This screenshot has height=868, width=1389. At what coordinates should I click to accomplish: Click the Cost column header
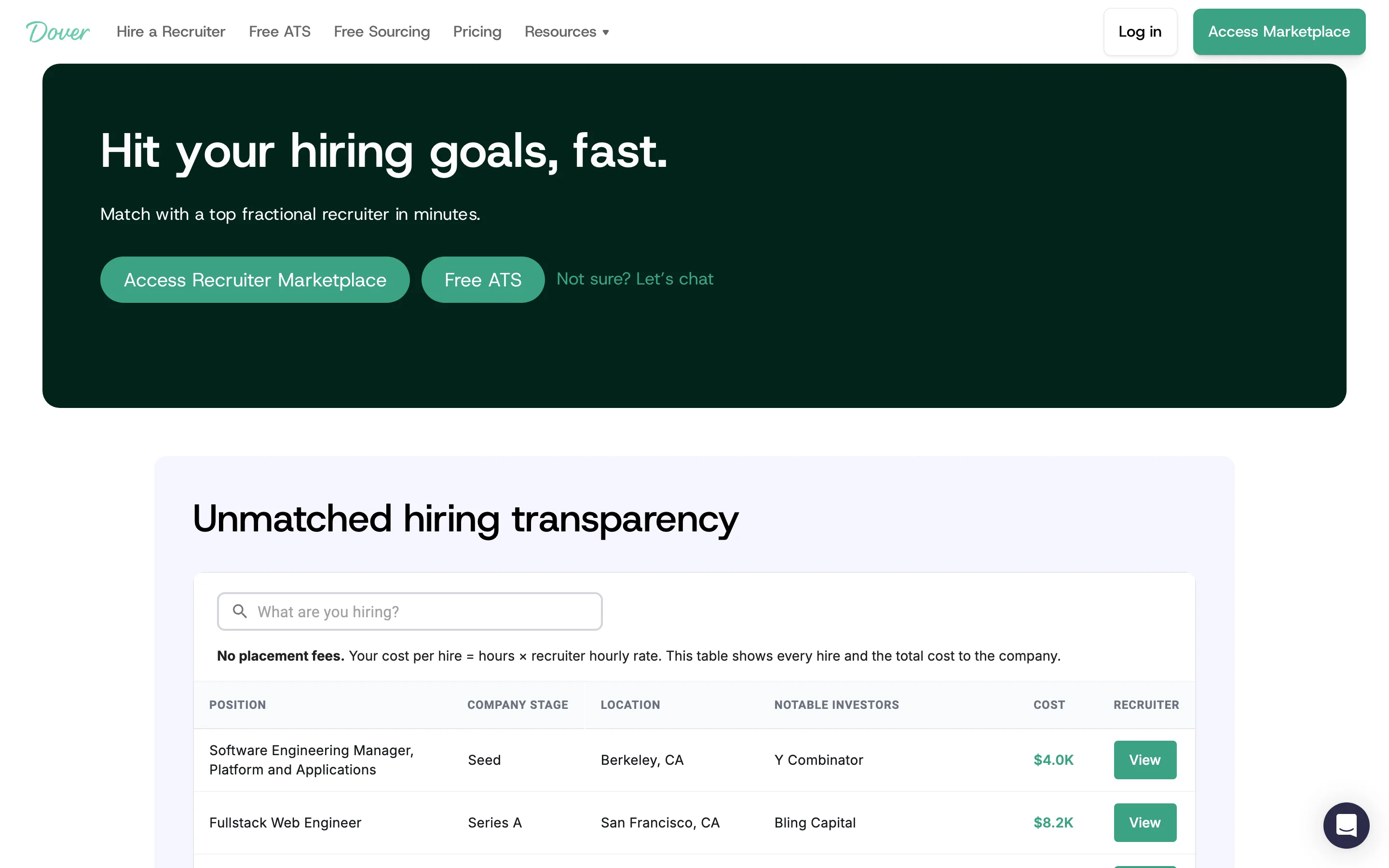pos(1049,705)
